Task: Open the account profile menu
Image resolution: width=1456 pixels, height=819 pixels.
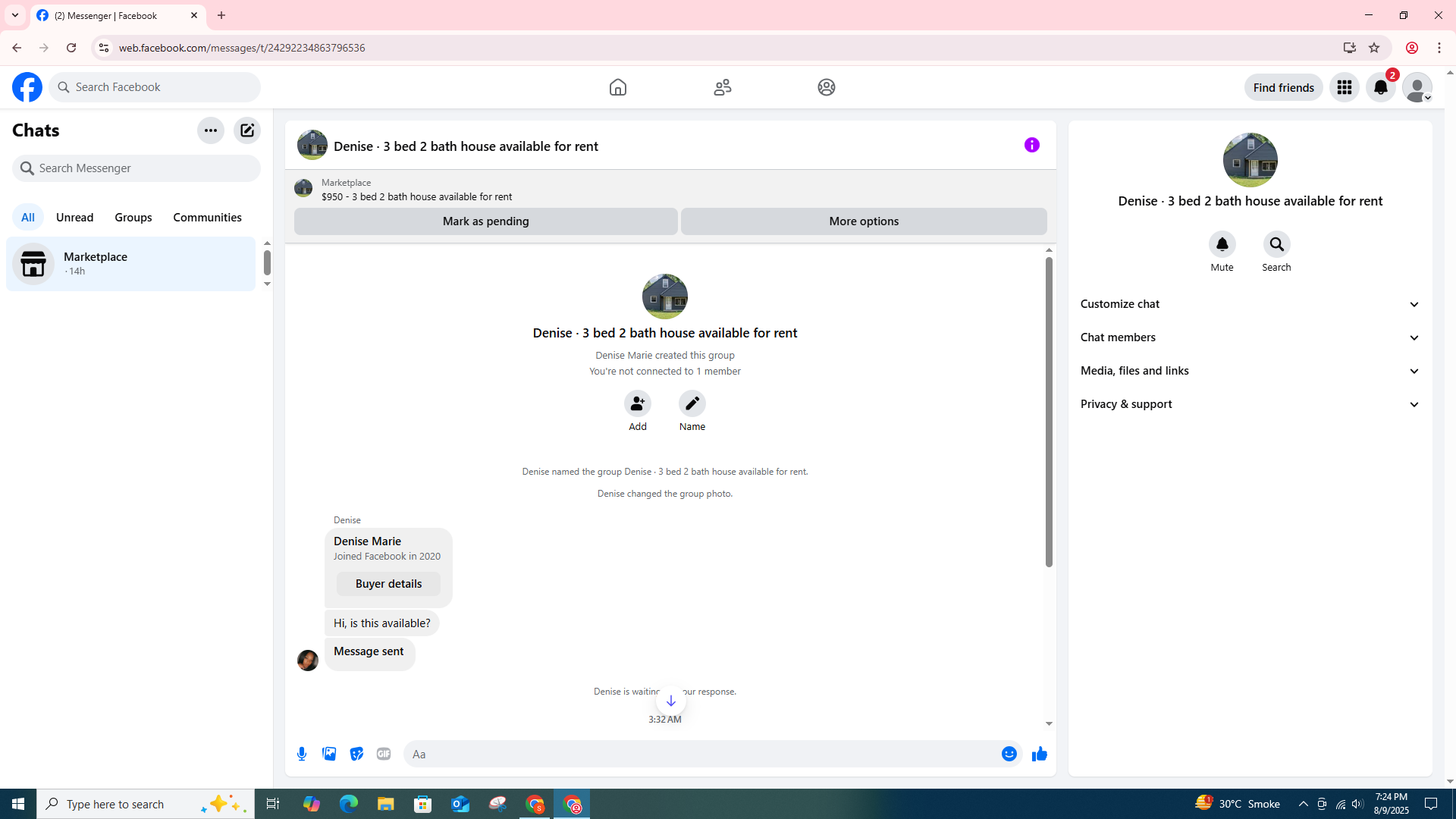Action: click(1417, 87)
